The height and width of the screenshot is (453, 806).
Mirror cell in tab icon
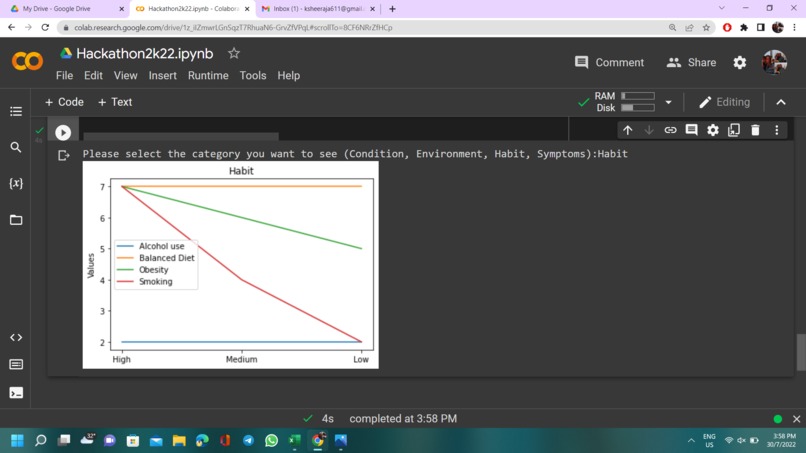pos(734,130)
